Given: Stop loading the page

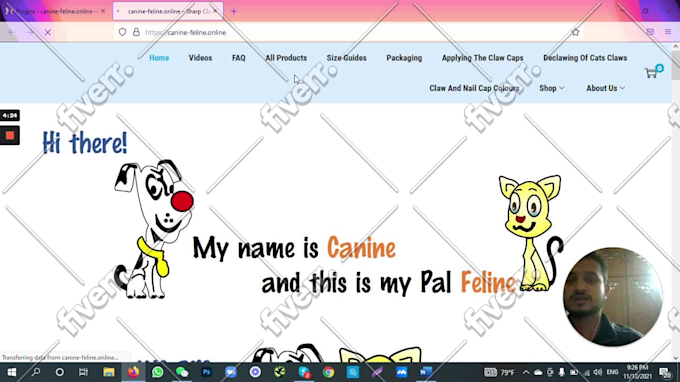Looking at the screenshot, I should pos(48,32).
